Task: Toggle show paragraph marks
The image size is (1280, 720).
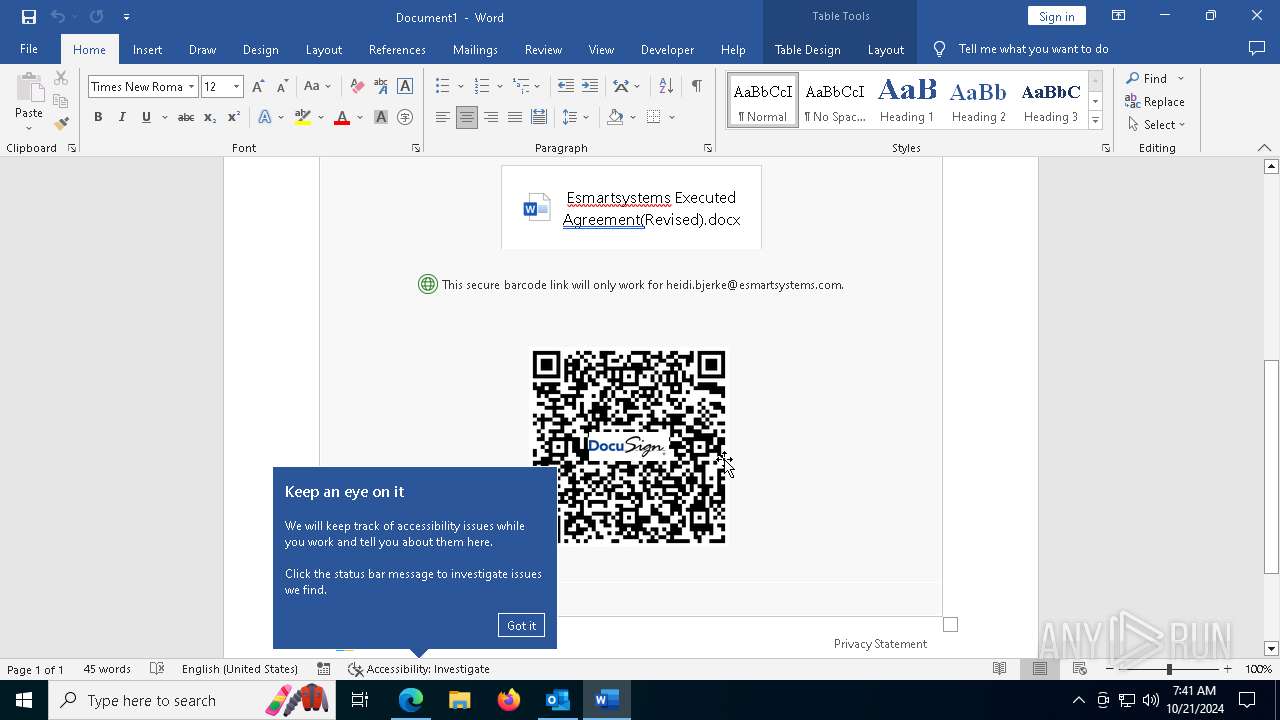Action: (696, 87)
